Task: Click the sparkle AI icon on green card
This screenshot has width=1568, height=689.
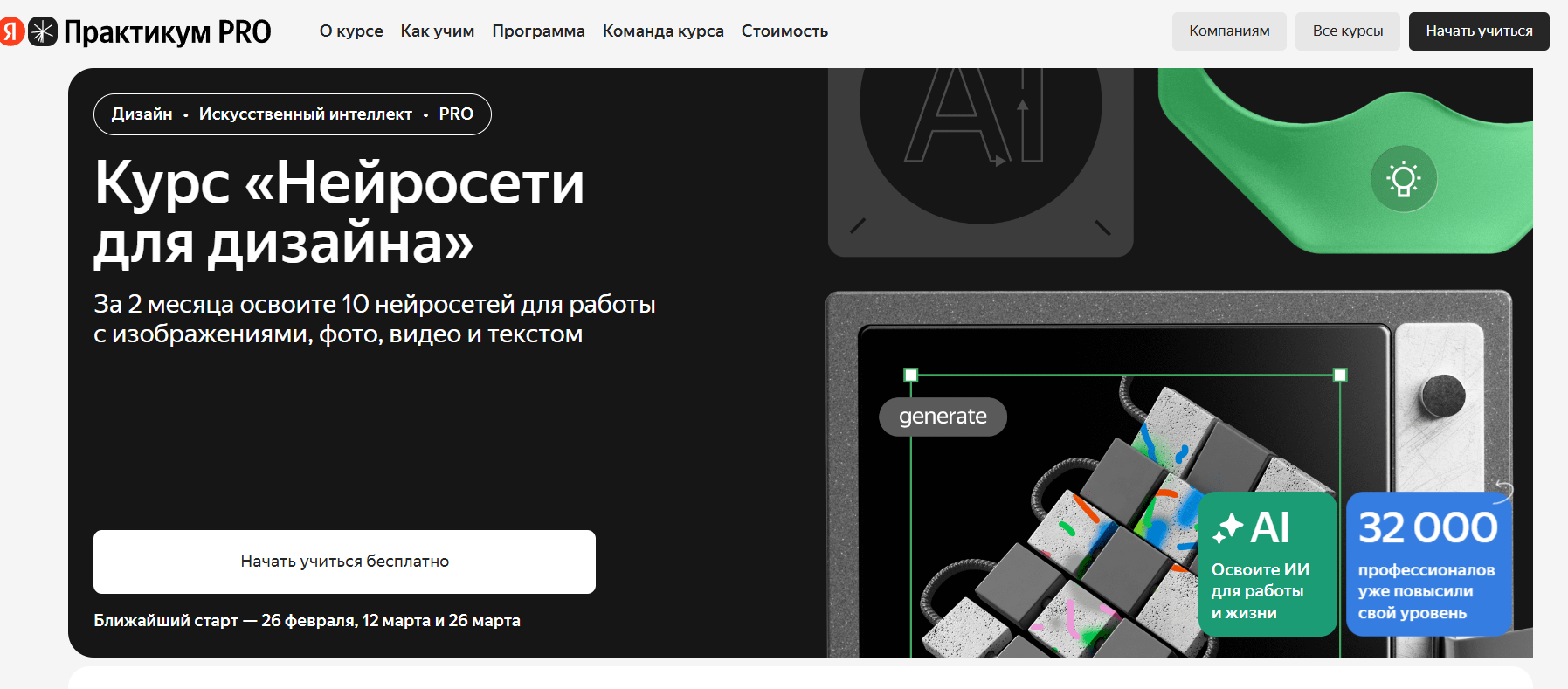Action: [1228, 527]
